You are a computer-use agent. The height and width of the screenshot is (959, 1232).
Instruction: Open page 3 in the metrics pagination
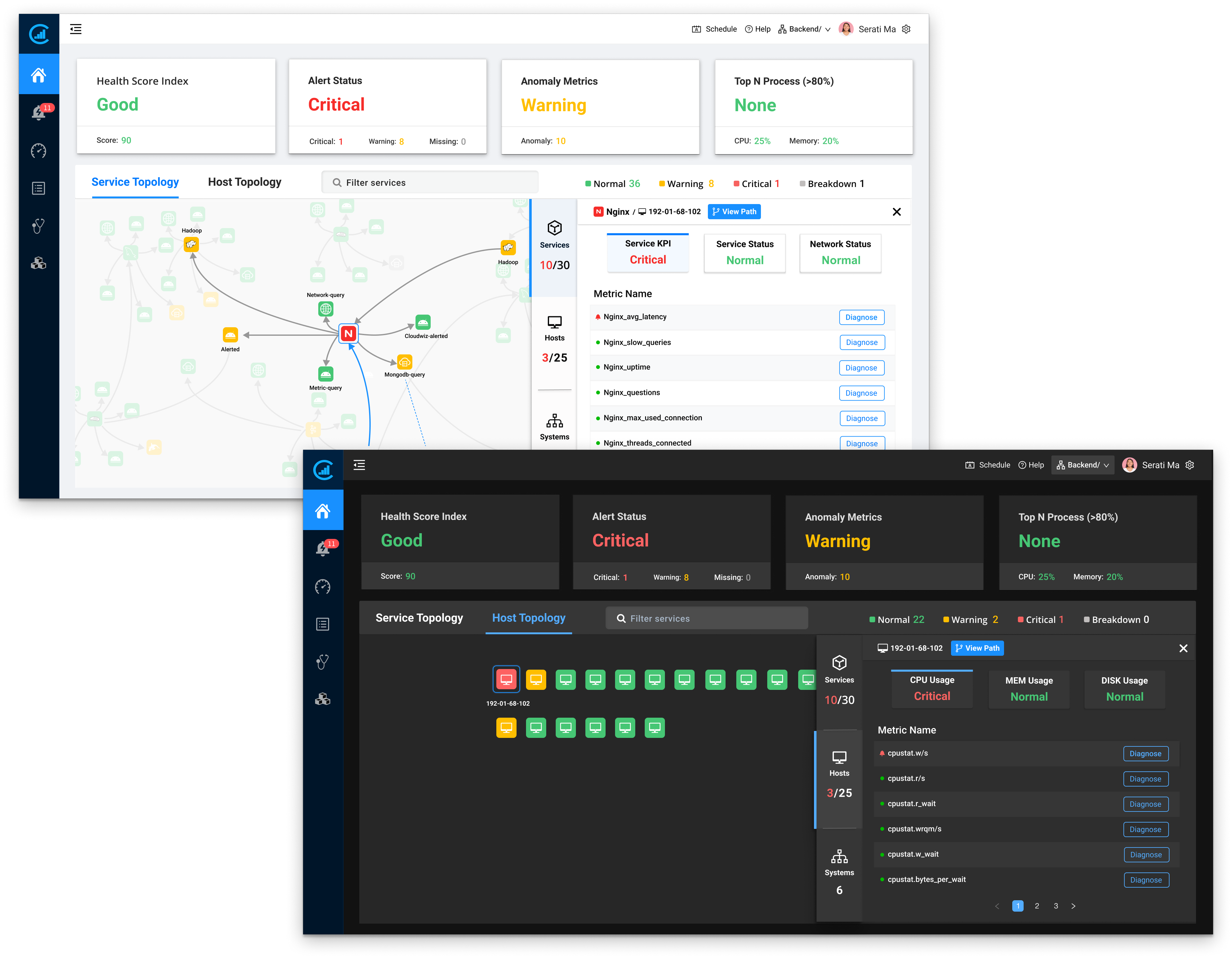point(1056,906)
